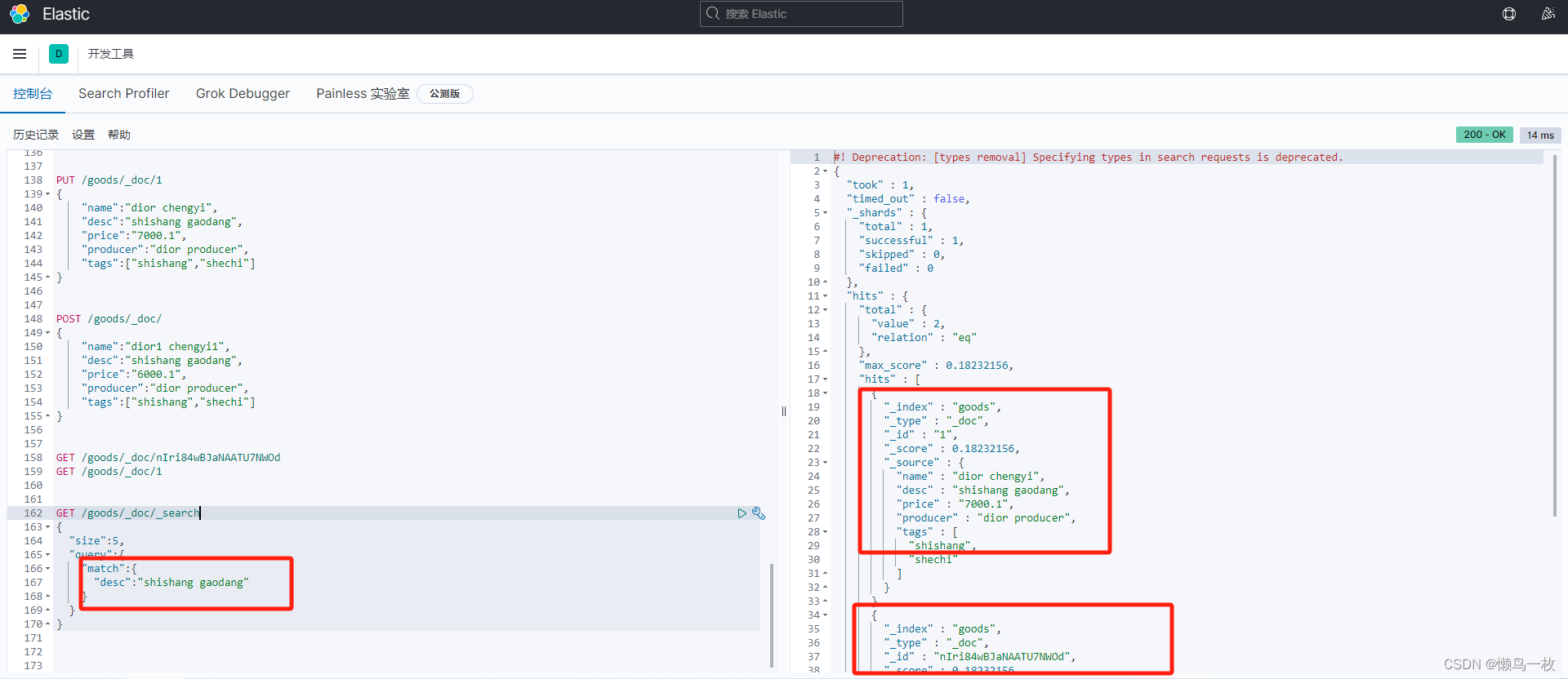Run the request with the play icon

pyautogui.click(x=742, y=513)
